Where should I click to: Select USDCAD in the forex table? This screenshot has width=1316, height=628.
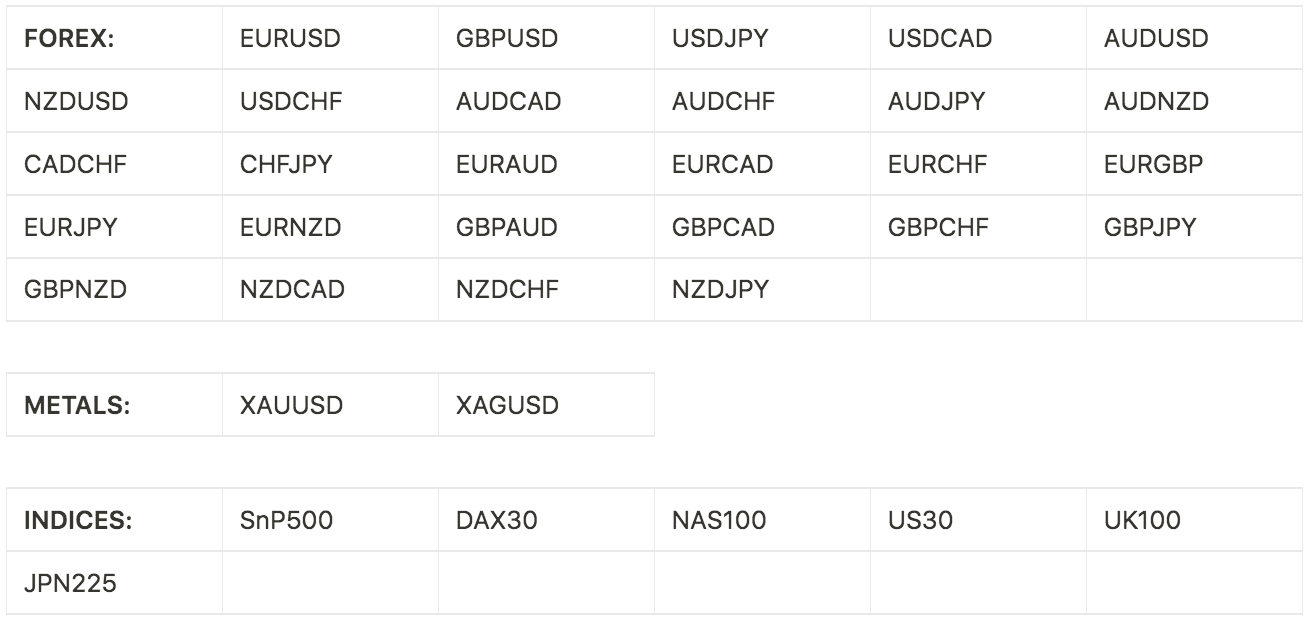coord(978,38)
